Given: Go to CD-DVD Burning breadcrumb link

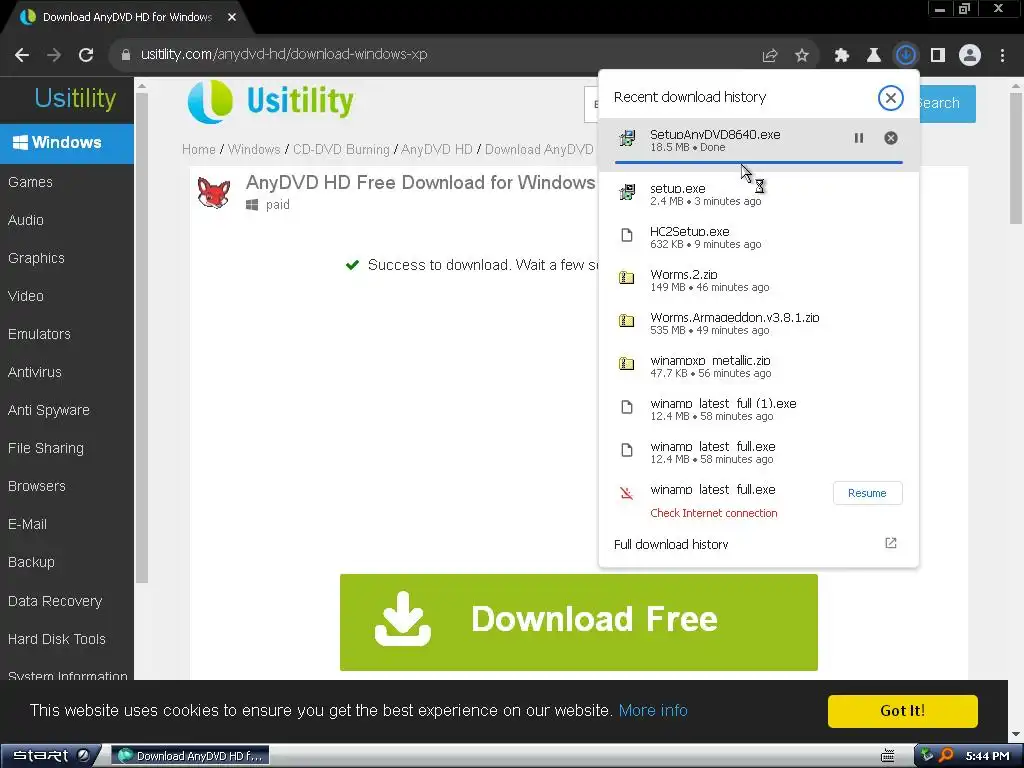Looking at the screenshot, I should tap(341, 150).
